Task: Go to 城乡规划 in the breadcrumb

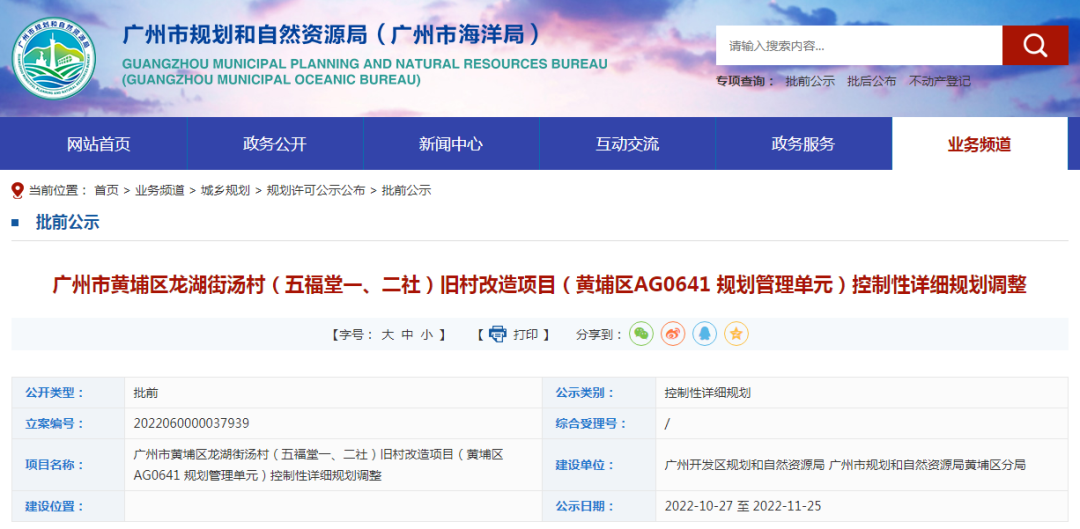Action: [225, 190]
